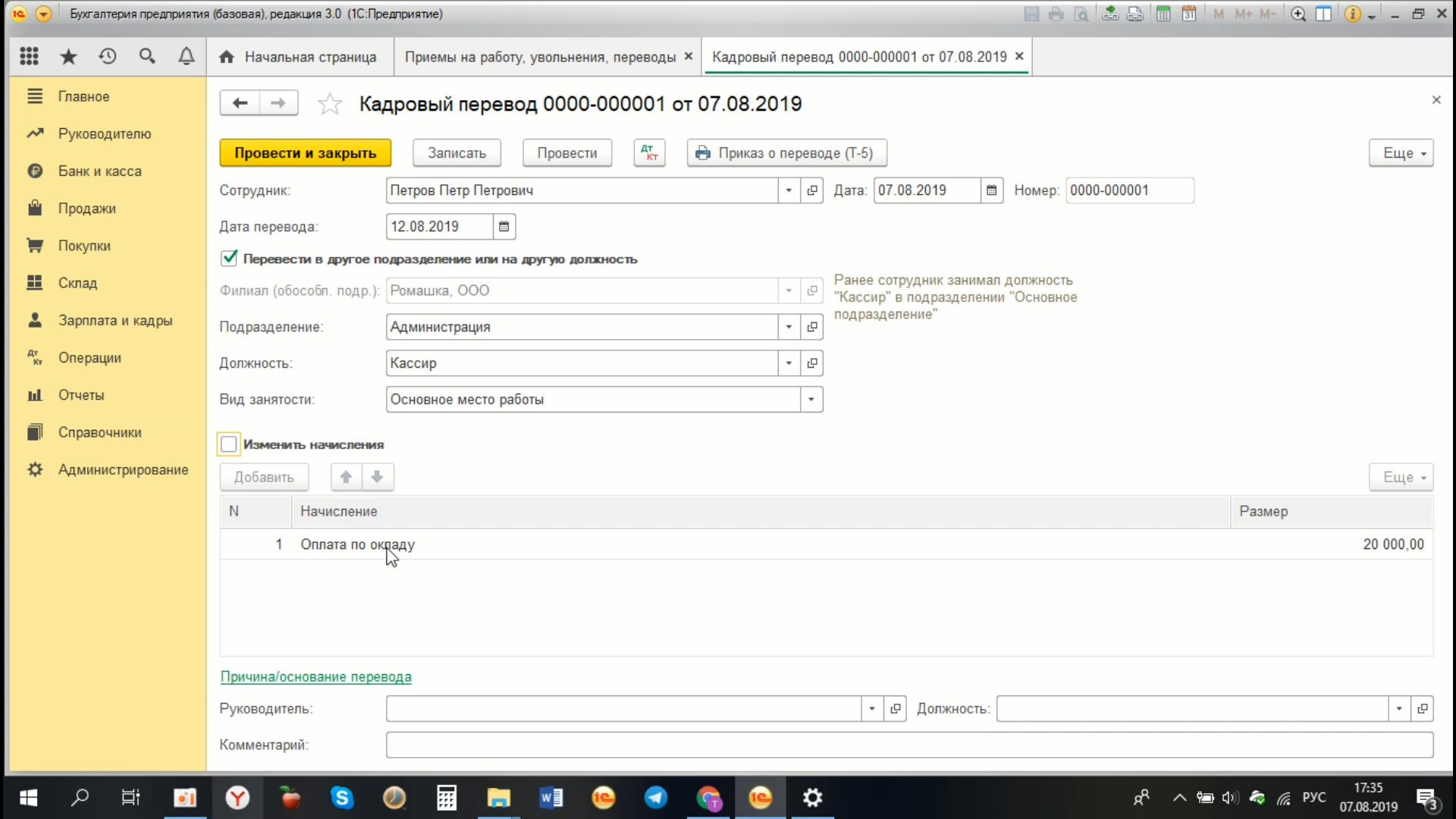1456x819 pixels.
Task: Open the History clock icon
Action: (x=108, y=56)
